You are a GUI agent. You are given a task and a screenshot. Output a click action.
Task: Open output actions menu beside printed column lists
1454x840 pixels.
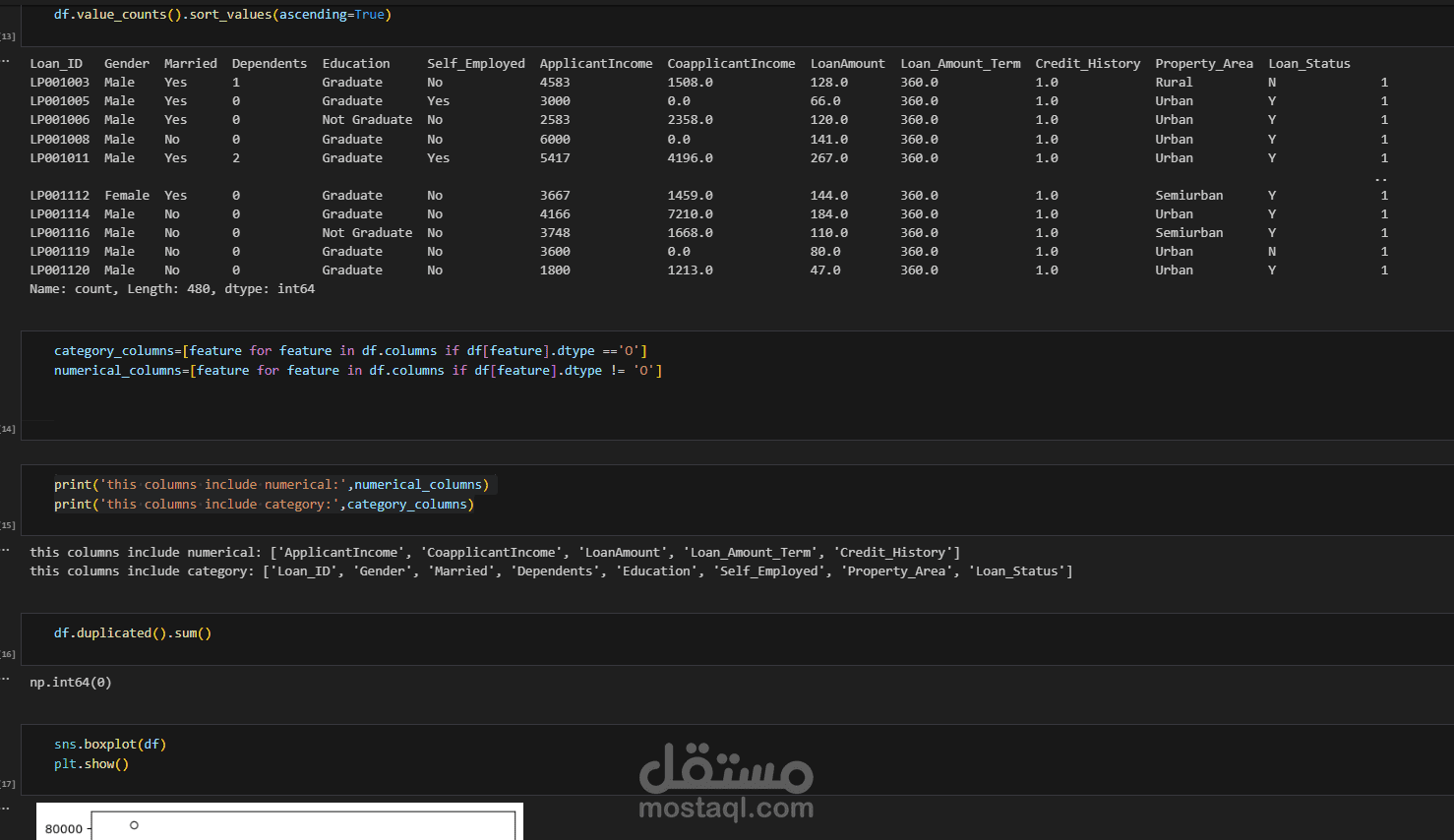coord(5,550)
